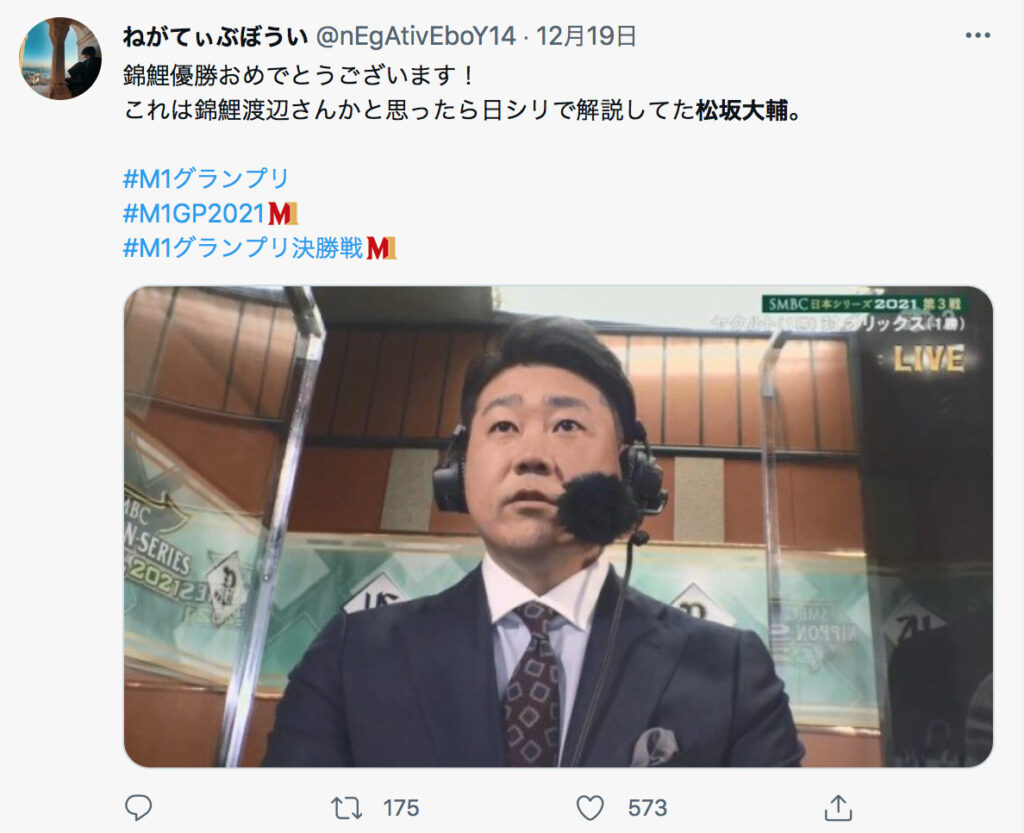The image size is (1024, 833).
Task: View the retweet count 175
Action: (x=401, y=808)
